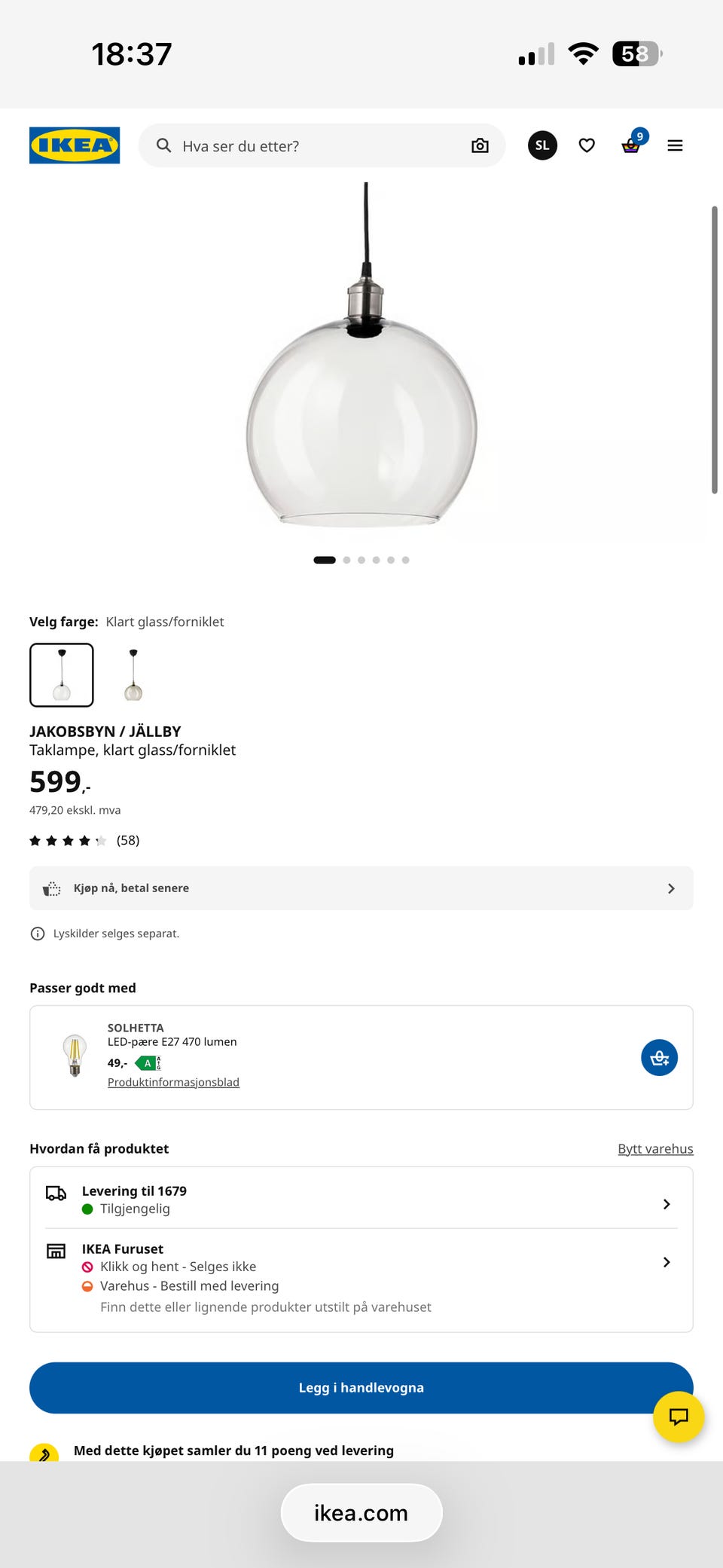Open the IKEA home logo
The height and width of the screenshot is (1568, 723).
(x=75, y=145)
